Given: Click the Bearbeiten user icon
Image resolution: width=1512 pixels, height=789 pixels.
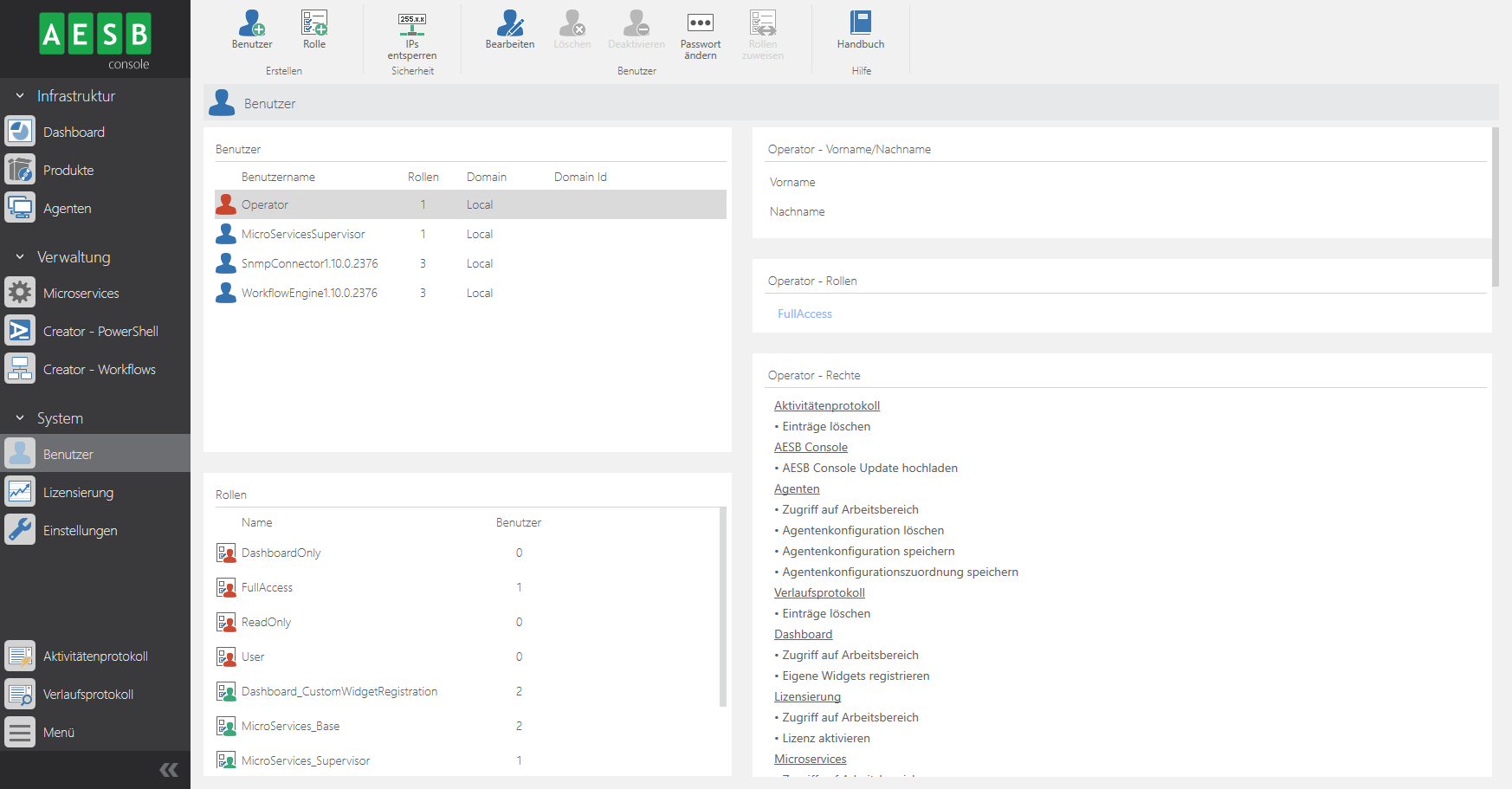Looking at the screenshot, I should tap(510, 29).
